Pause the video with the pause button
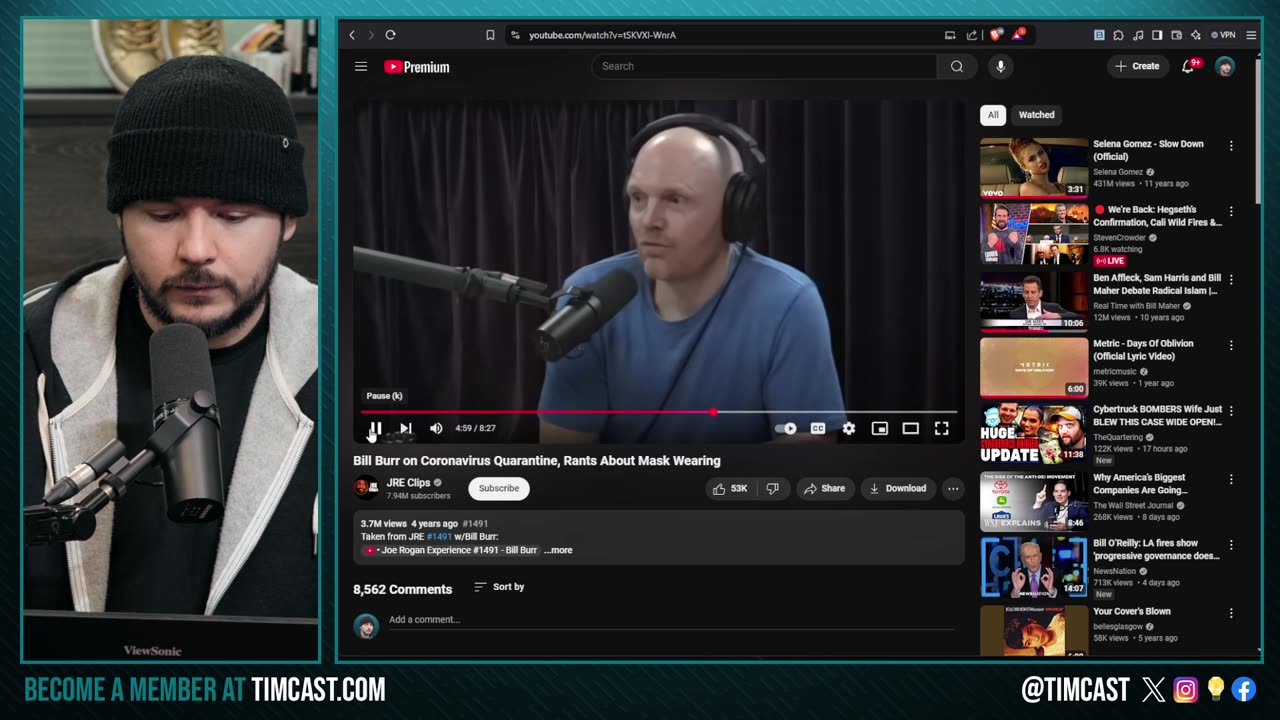1280x720 pixels. (375, 428)
